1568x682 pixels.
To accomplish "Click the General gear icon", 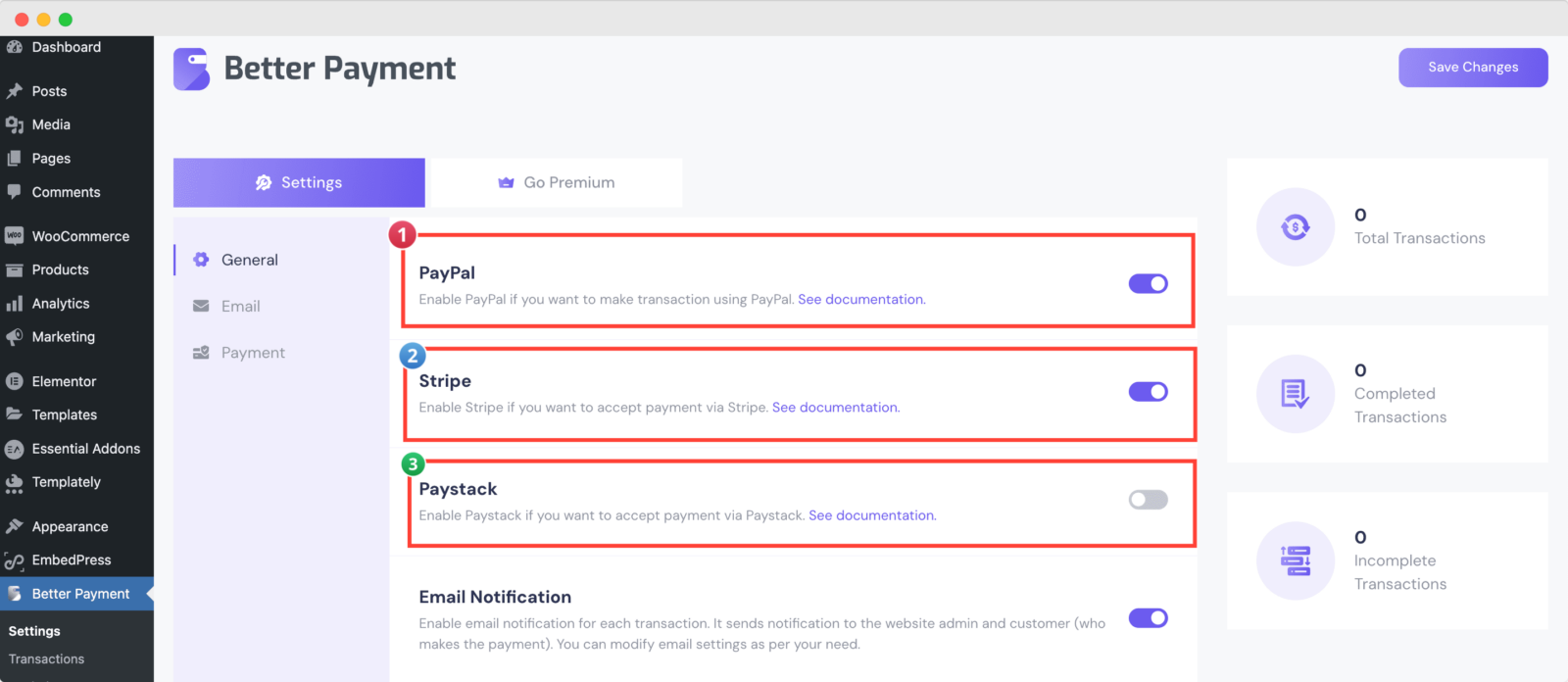I will tap(201, 260).
